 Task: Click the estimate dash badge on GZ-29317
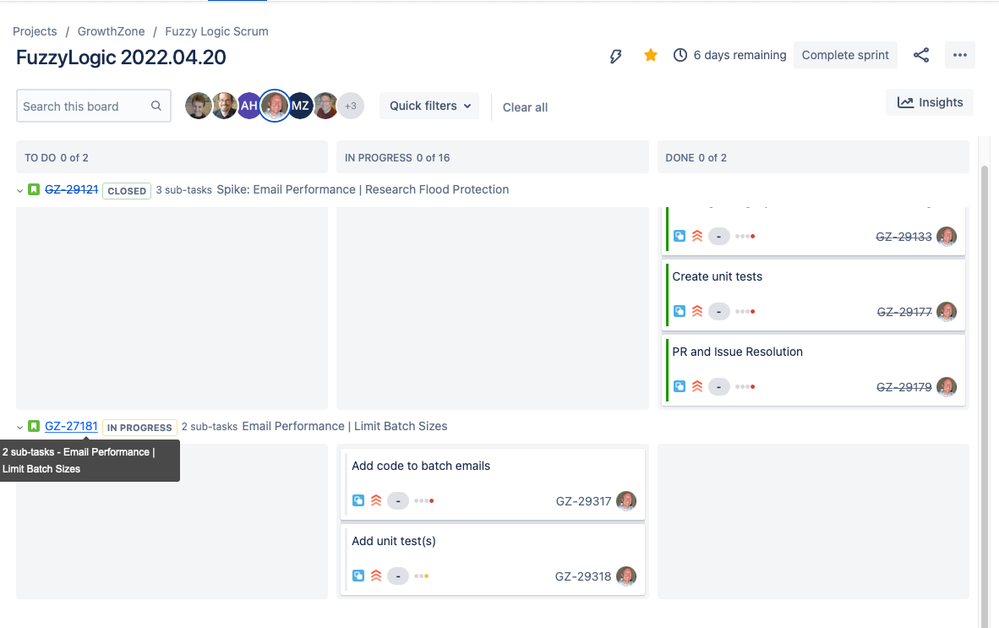click(398, 501)
